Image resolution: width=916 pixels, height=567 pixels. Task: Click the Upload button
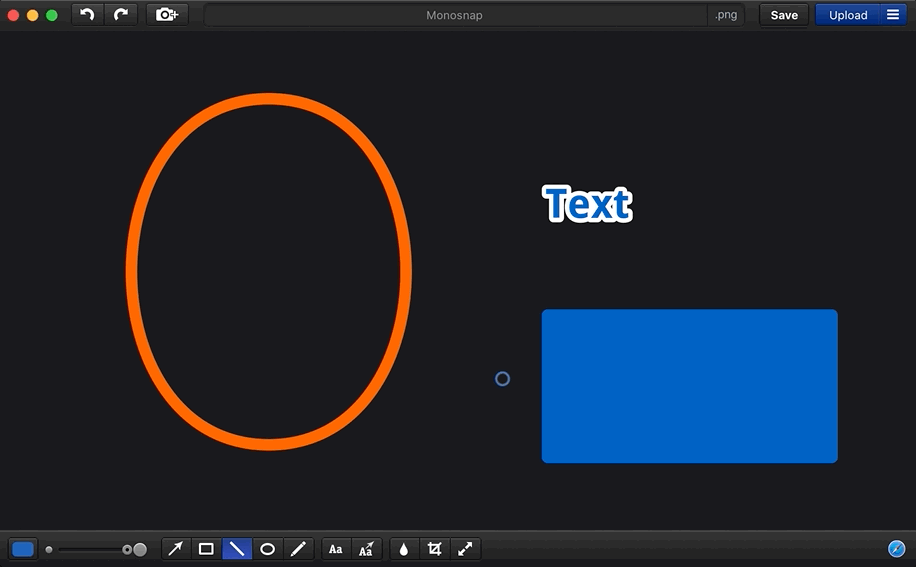[848, 15]
